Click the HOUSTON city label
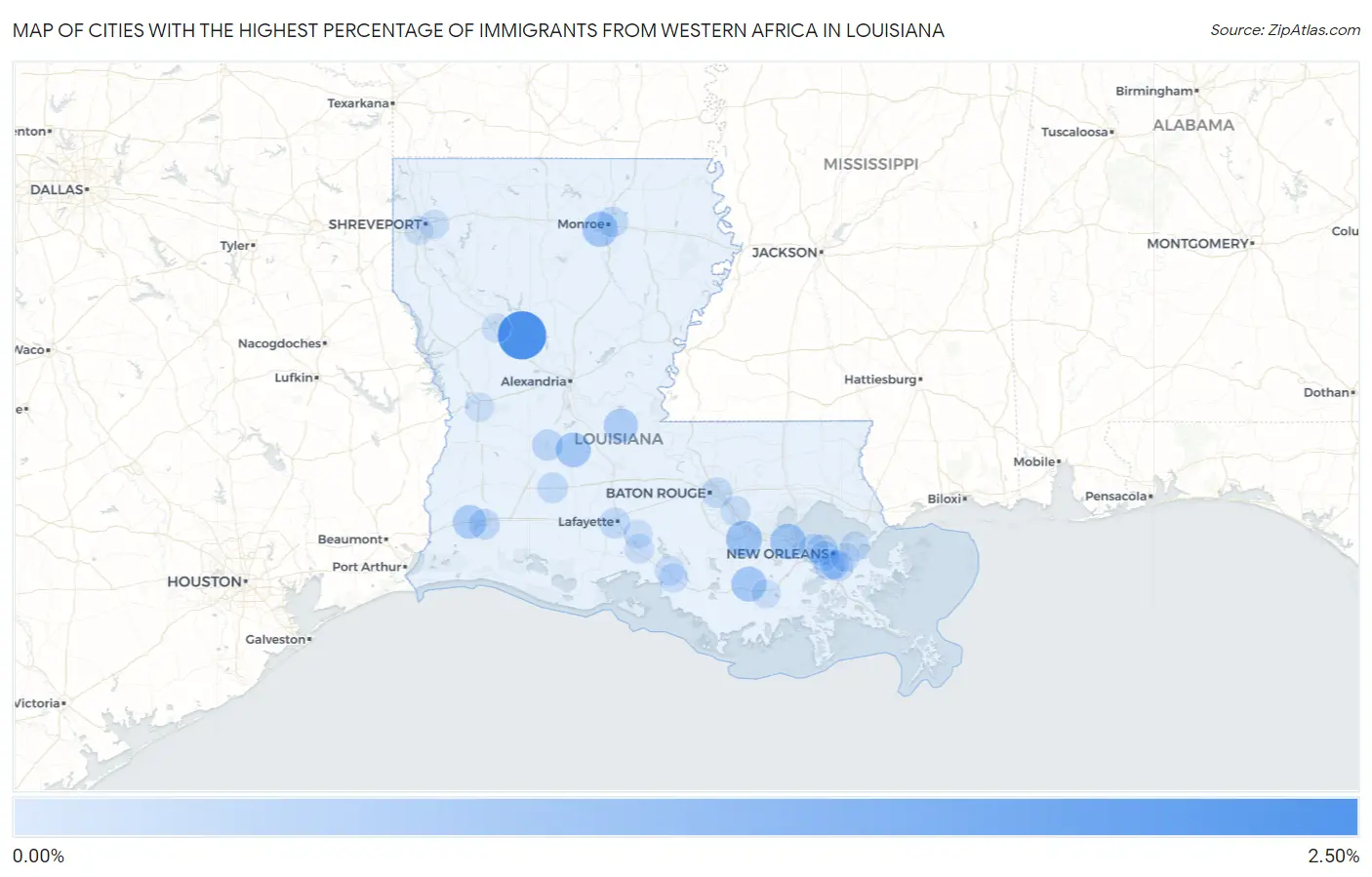1372x877 pixels. click(204, 581)
